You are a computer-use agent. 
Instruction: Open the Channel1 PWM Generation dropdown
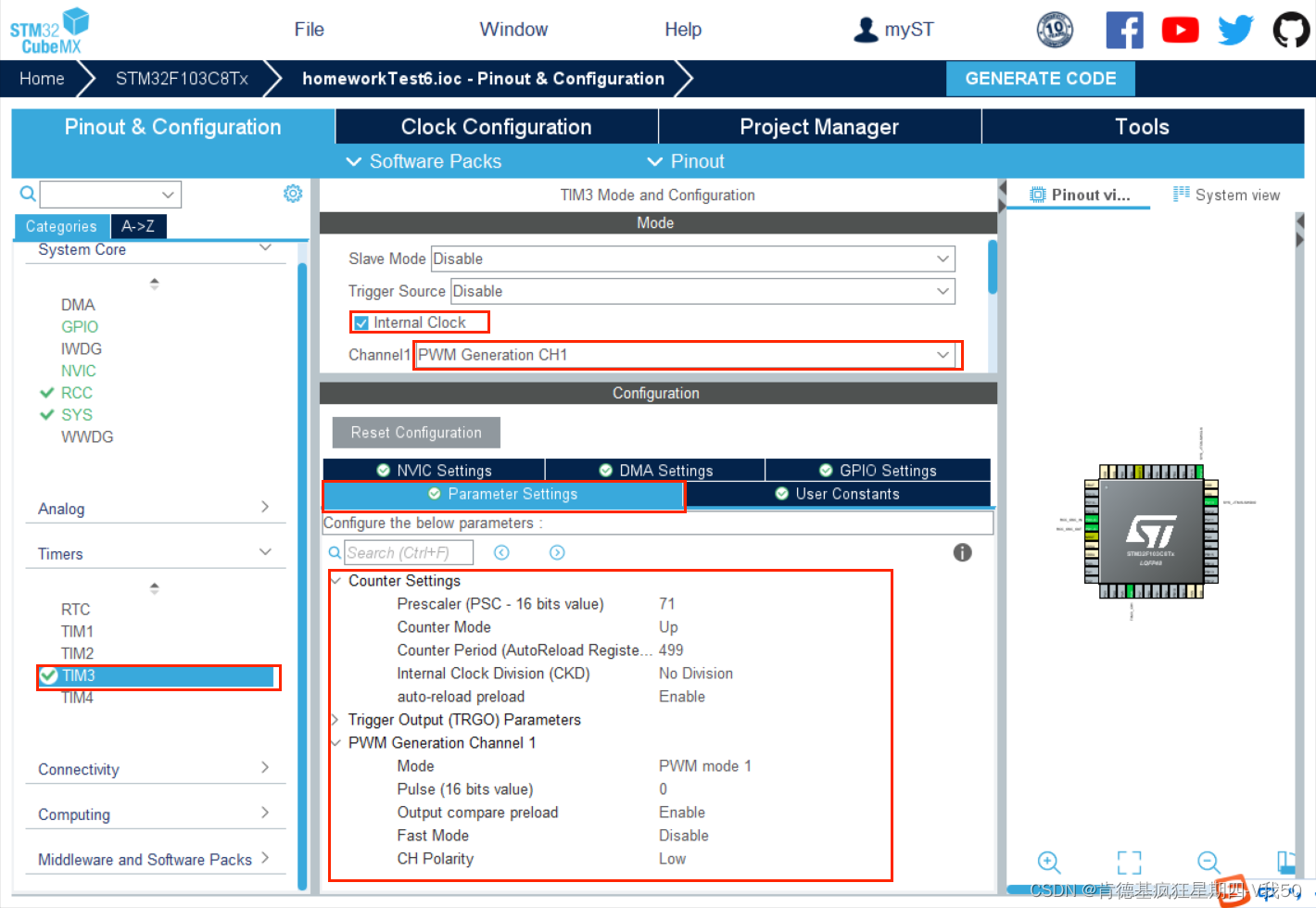686,355
